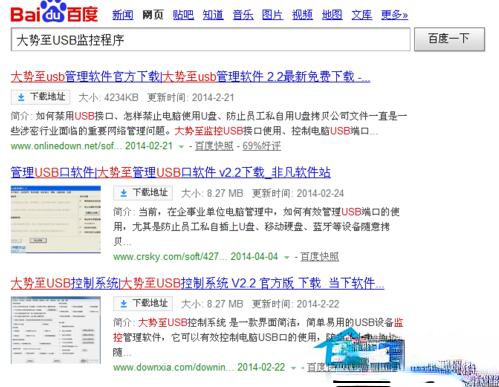Open result 大势至usb管理软件官方下载
This screenshot has width=499, height=387.
pyautogui.click(x=190, y=77)
